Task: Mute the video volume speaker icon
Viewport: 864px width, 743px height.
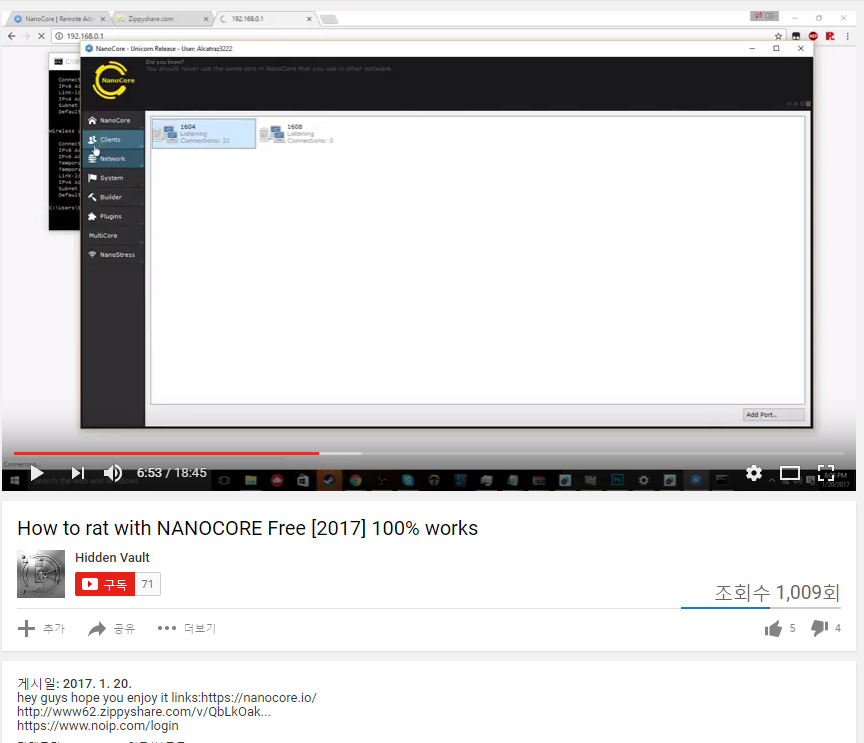Action: point(113,473)
